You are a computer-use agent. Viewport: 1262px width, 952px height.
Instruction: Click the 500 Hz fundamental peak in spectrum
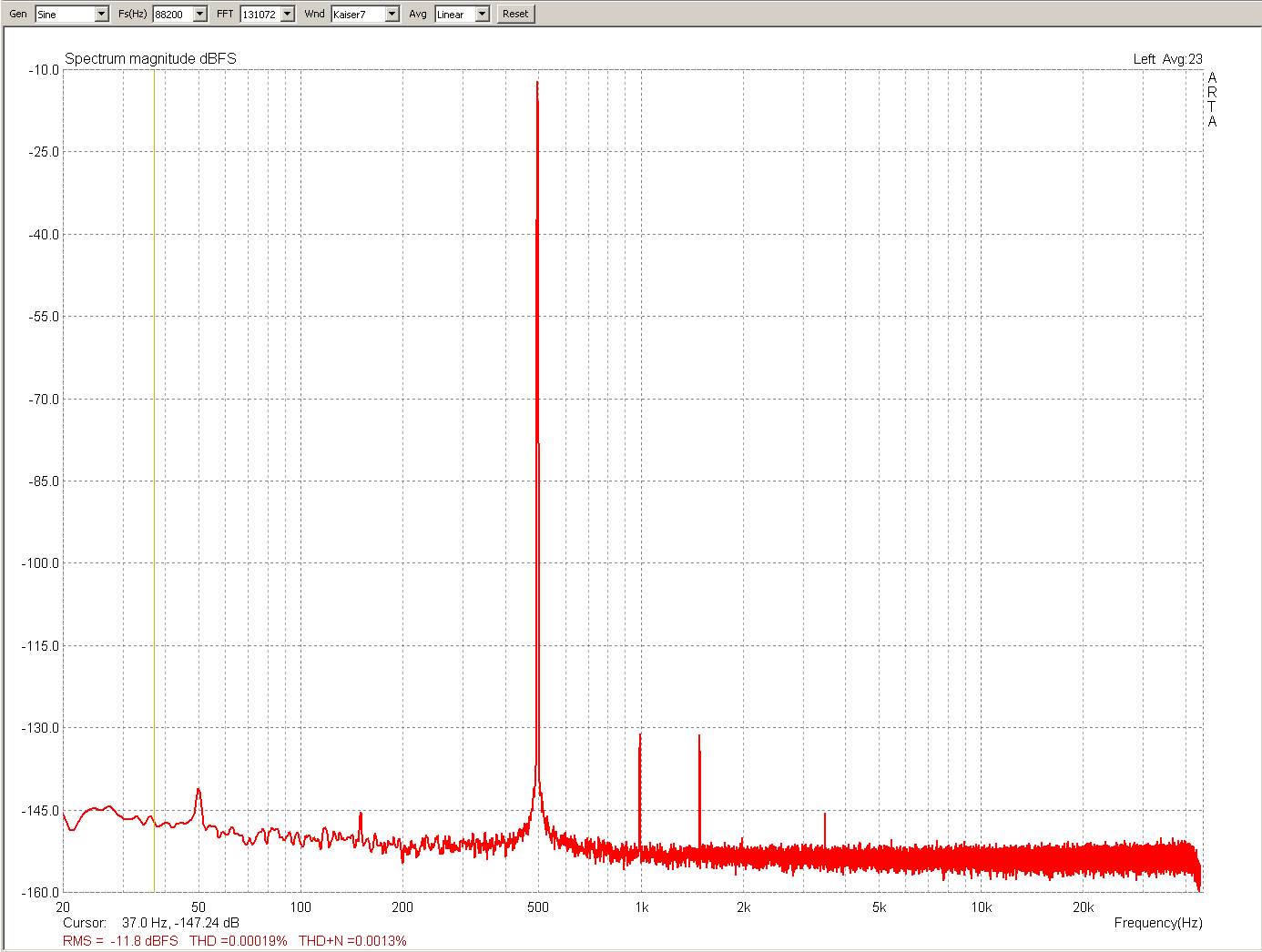coord(537,82)
